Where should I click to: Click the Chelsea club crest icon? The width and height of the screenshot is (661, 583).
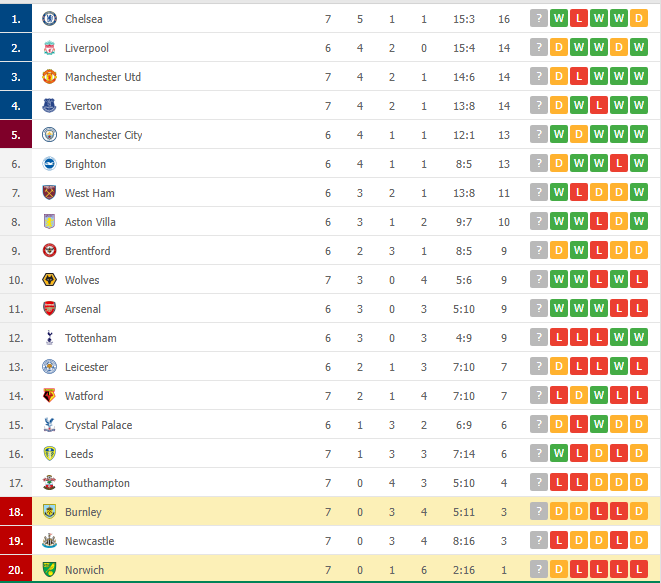[49, 19]
